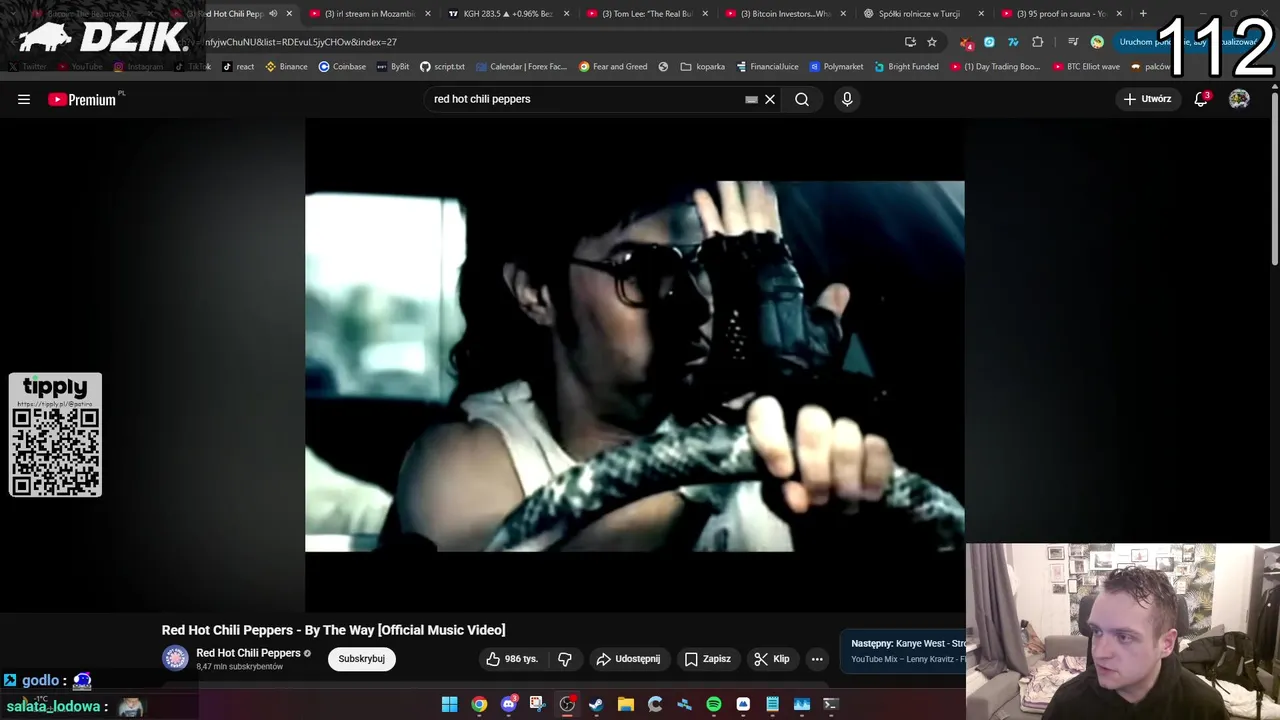
Task: Open the Fear and Greed bookmark
Action: tap(613, 67)
